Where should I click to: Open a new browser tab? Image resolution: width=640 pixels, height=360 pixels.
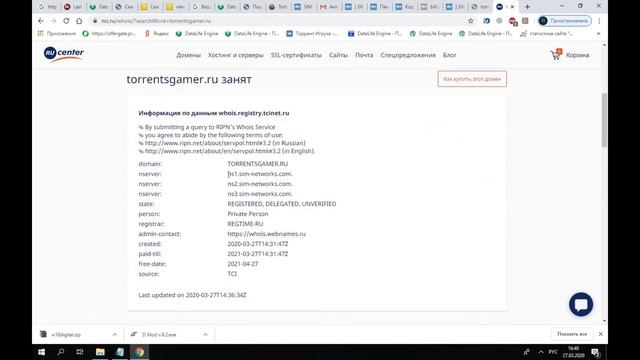click(x=527, y=7)
